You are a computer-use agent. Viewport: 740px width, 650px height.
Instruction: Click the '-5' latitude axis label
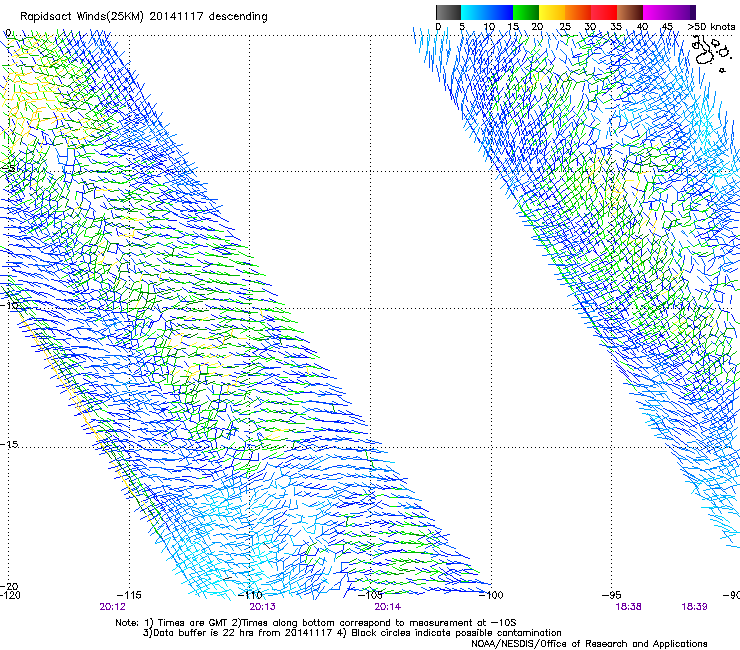coord(9,169)
